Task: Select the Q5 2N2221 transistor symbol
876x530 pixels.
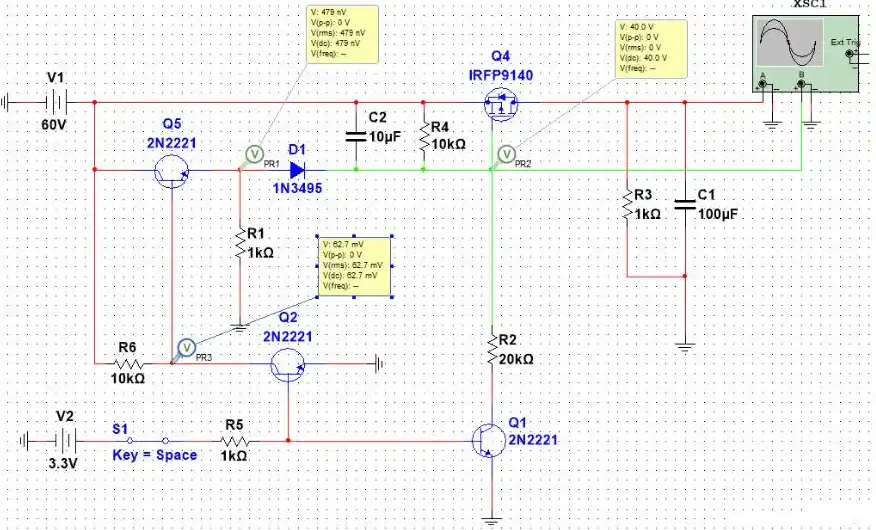Action: [172, 171]
